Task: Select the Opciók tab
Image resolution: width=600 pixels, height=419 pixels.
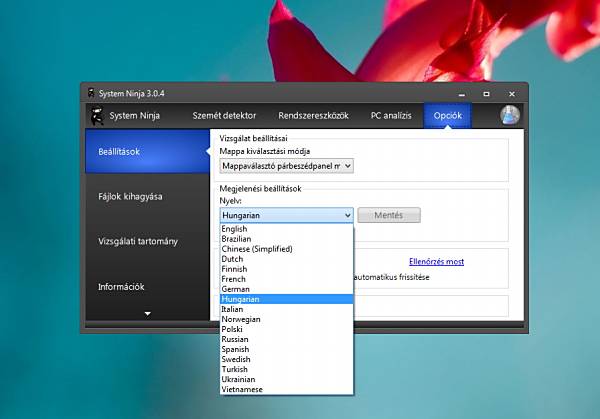Action: coord(448,116)
